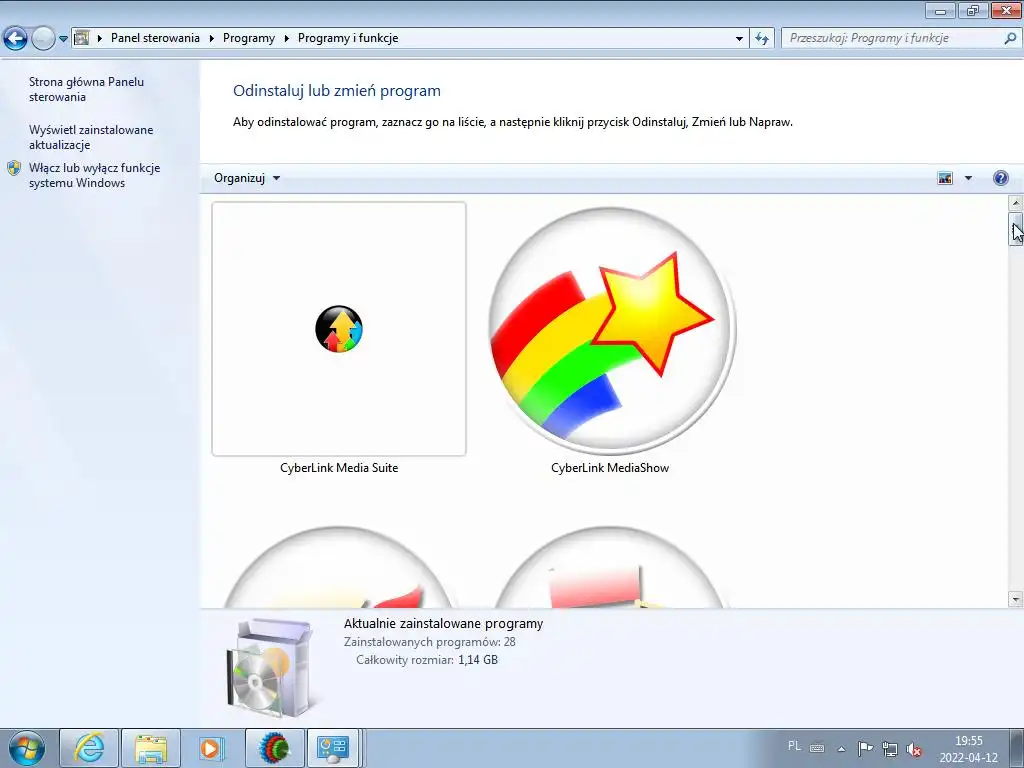1024x768 pixels.
Task: Click the Windows Start orb
Action: pyautogui.click(x=27, y=748)
